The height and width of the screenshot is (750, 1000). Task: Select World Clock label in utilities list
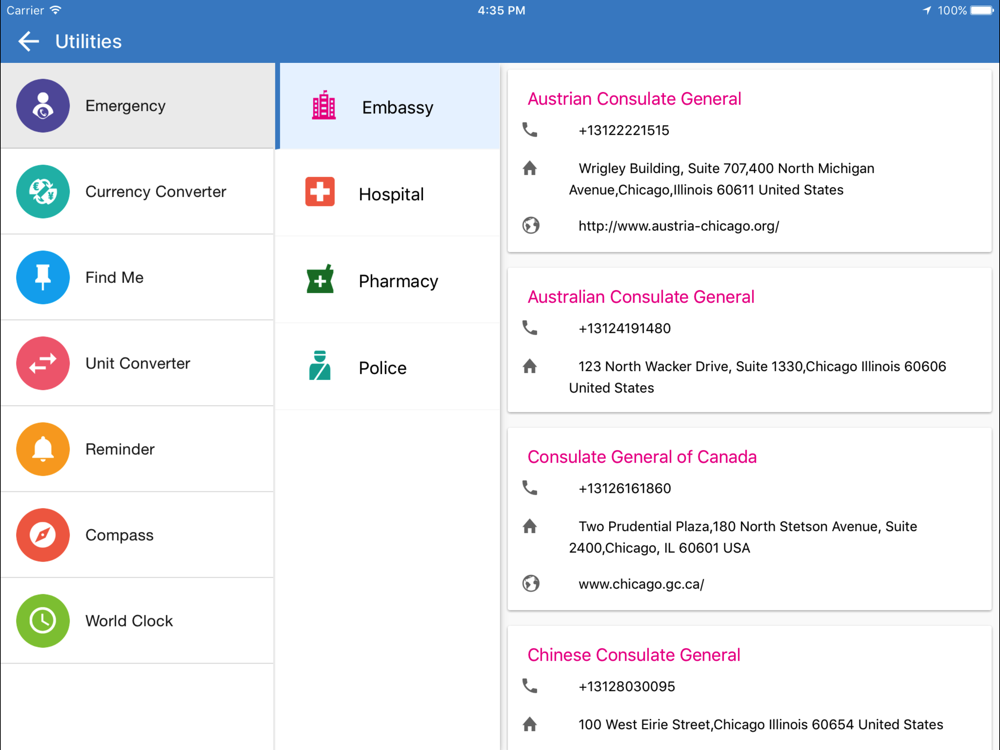tap(129, 621)
